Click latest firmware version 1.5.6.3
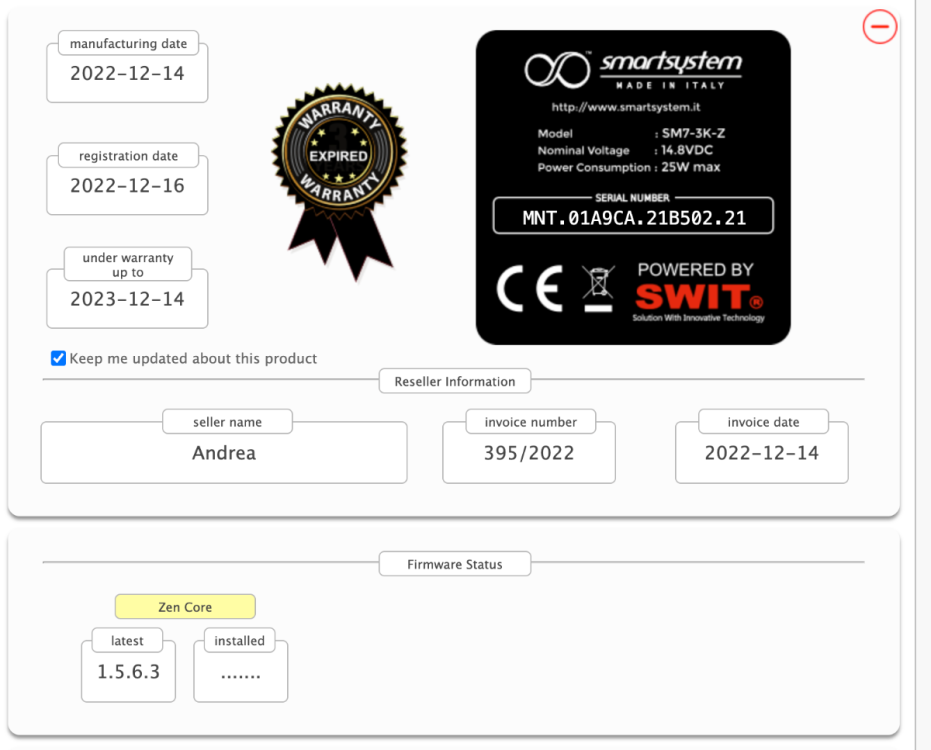The image size is (931, 750). [x=128, y=672]
